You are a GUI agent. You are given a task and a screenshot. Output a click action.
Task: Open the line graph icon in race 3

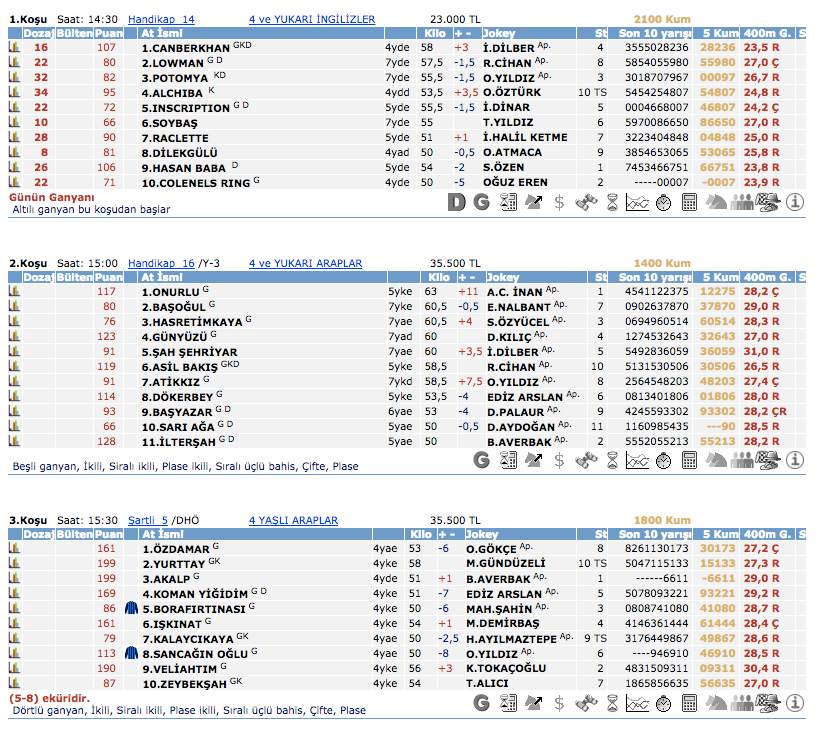tap(637, 703)
